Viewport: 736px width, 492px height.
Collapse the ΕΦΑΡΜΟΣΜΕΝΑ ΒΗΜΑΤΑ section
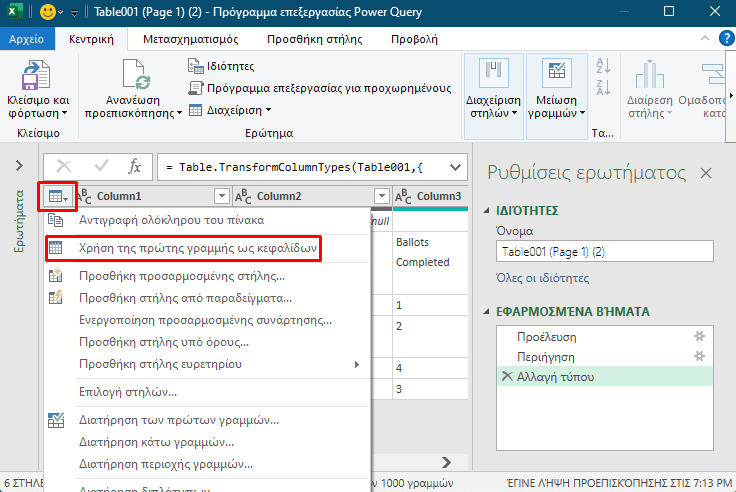click(486, 312)
